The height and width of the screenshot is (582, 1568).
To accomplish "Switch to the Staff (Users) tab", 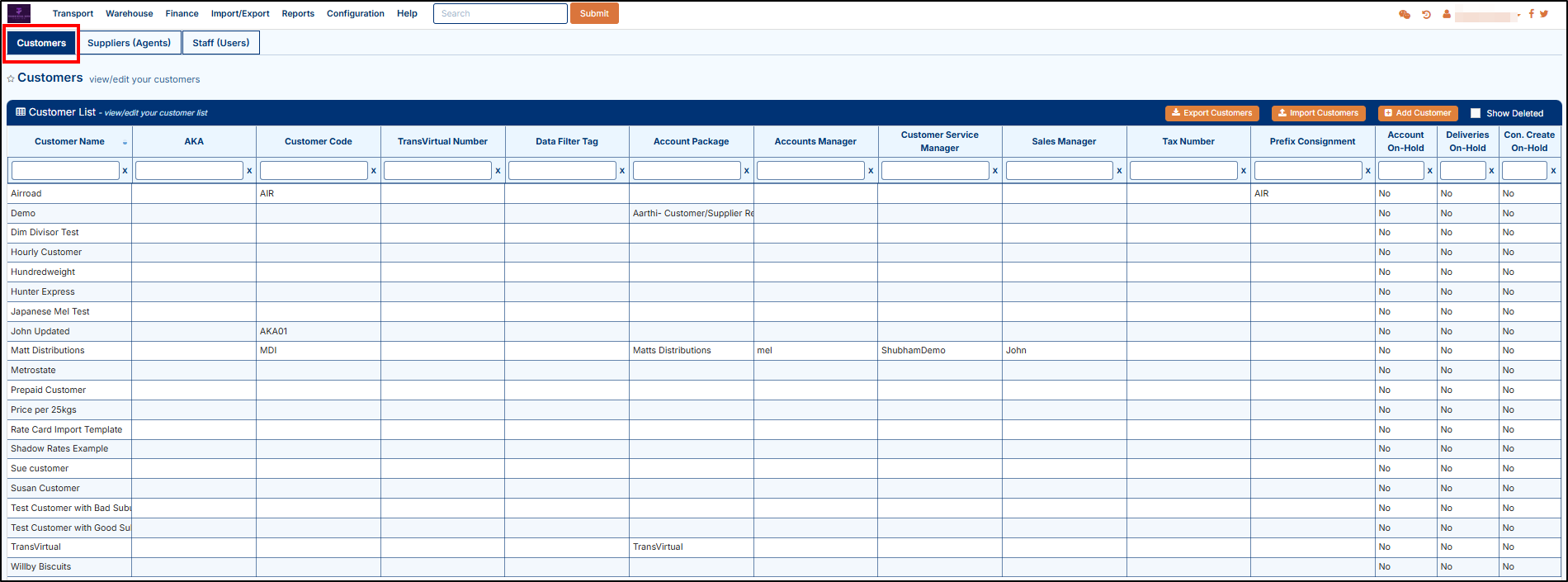I will tap(221, 43).
